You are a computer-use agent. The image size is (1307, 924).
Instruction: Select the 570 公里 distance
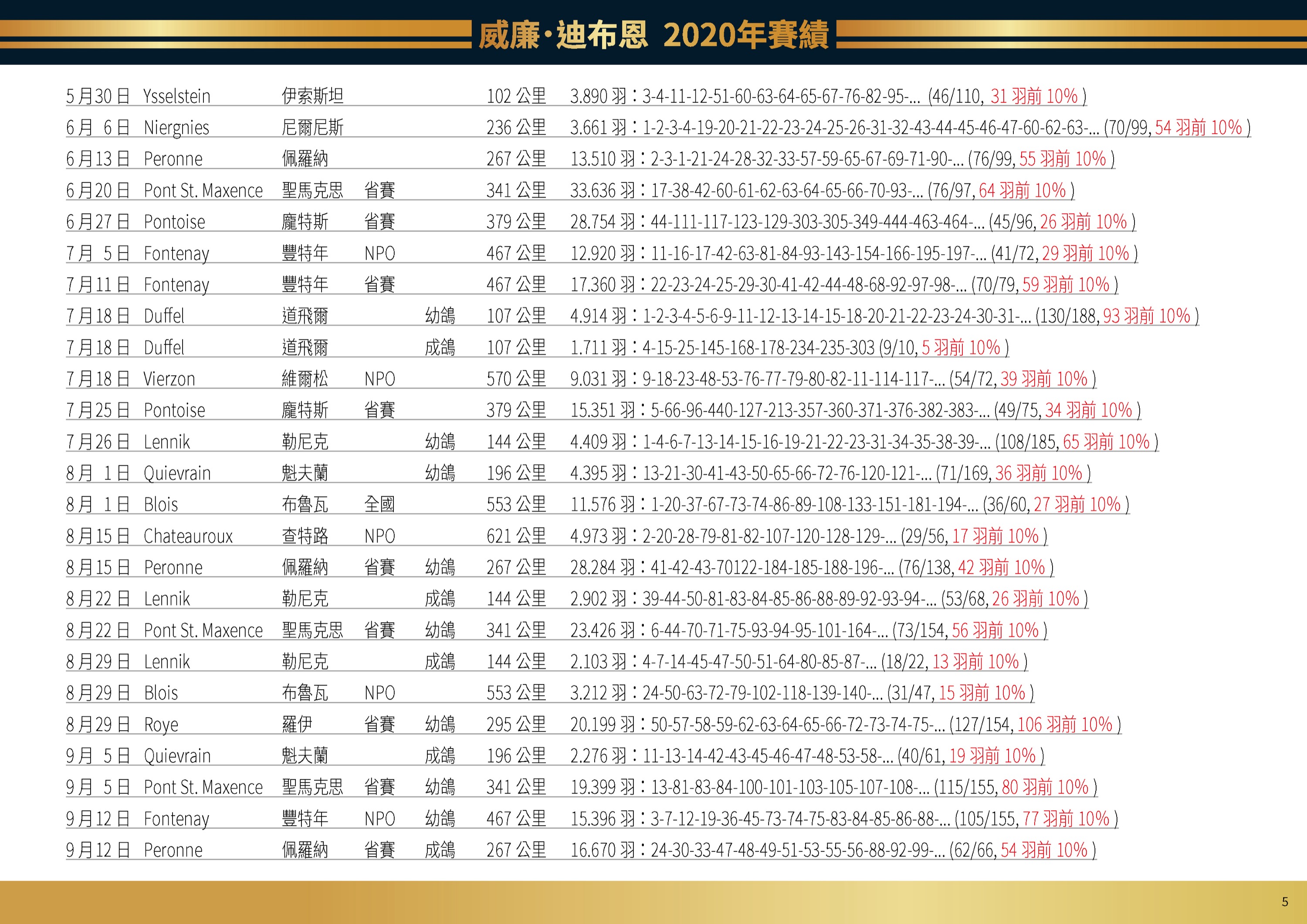click(516, 379)
